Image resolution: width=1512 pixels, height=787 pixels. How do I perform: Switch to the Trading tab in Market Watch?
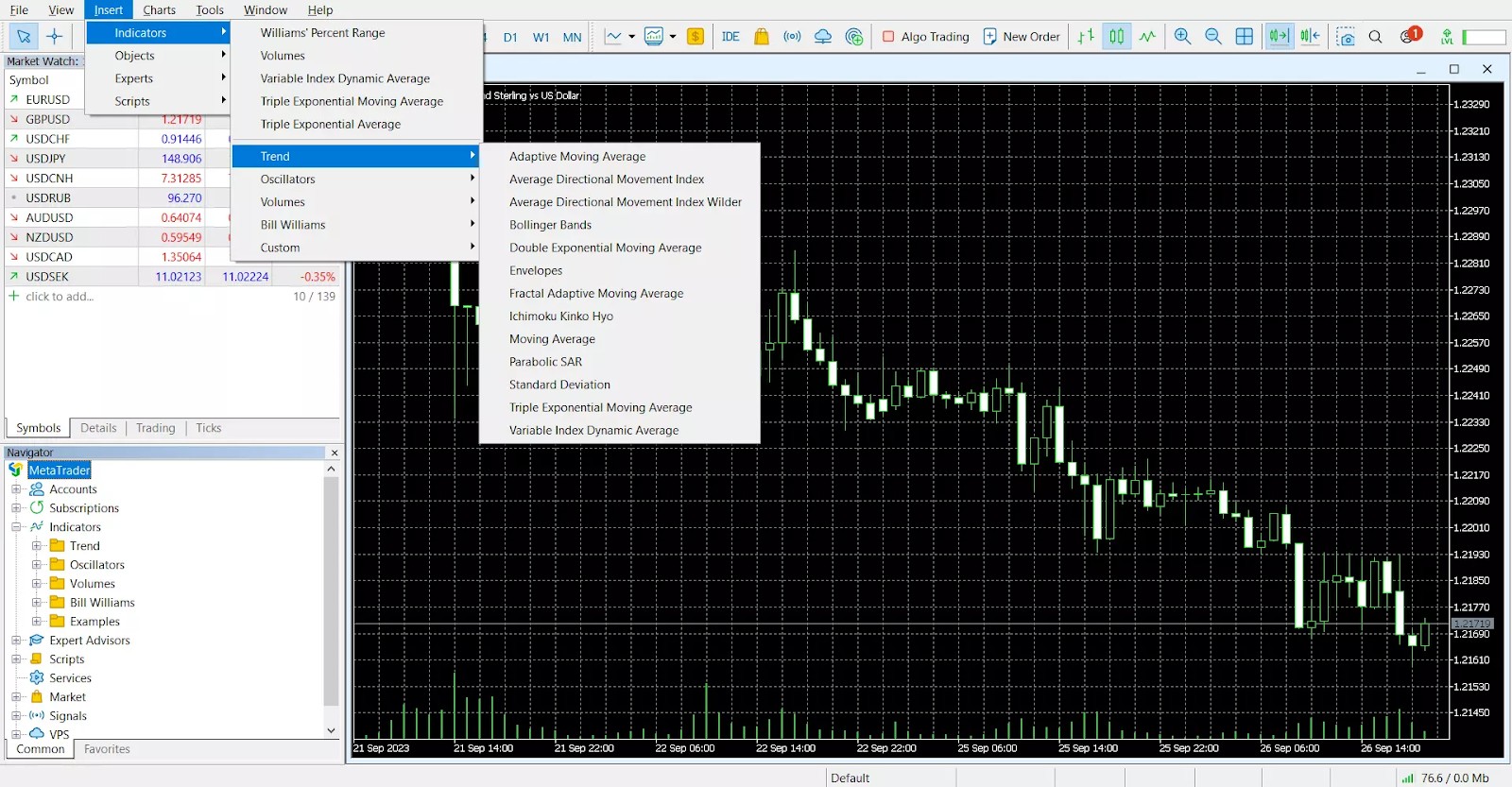point(155,428)
